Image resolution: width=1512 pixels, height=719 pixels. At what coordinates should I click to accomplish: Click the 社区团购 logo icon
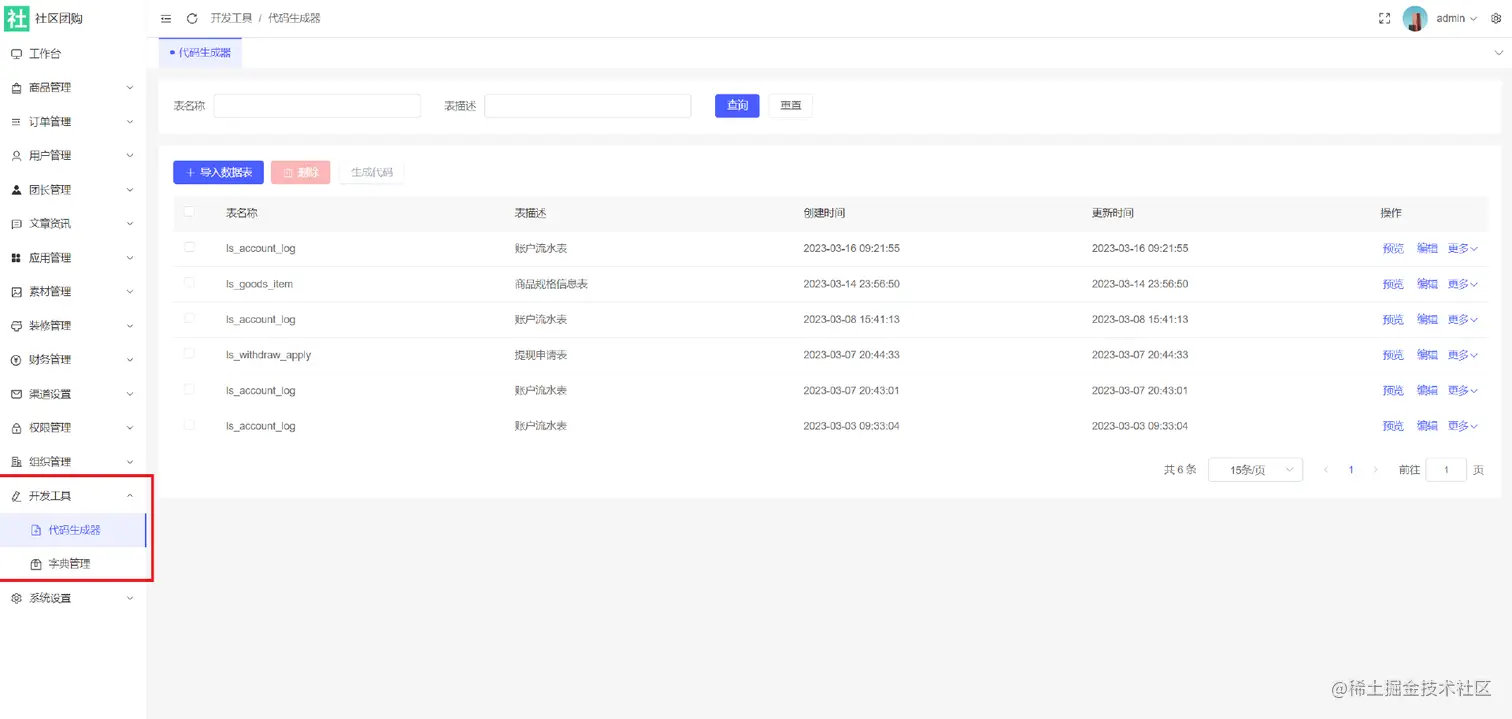(17, 18)
